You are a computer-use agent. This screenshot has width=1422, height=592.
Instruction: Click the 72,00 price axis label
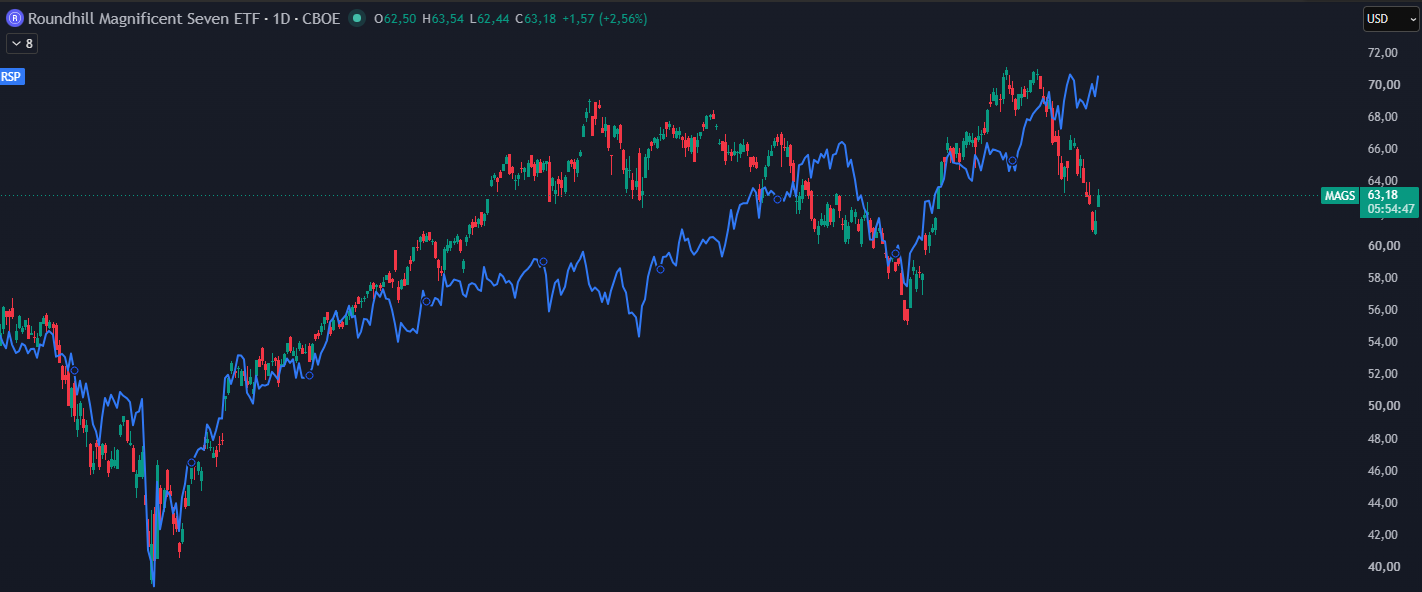pyautogui.click(x=1383, y=52)
